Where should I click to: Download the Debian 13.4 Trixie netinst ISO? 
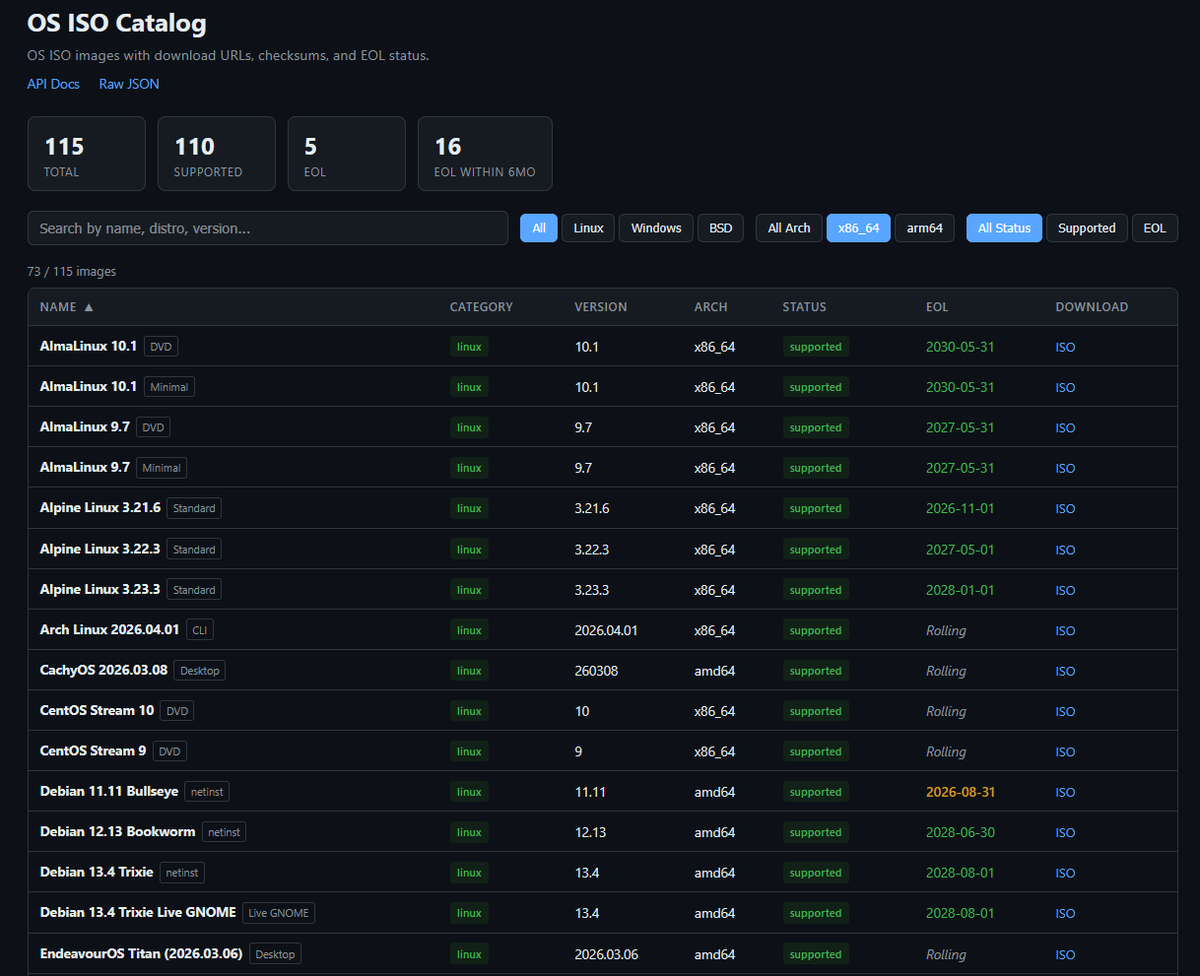coord(1066,873)
